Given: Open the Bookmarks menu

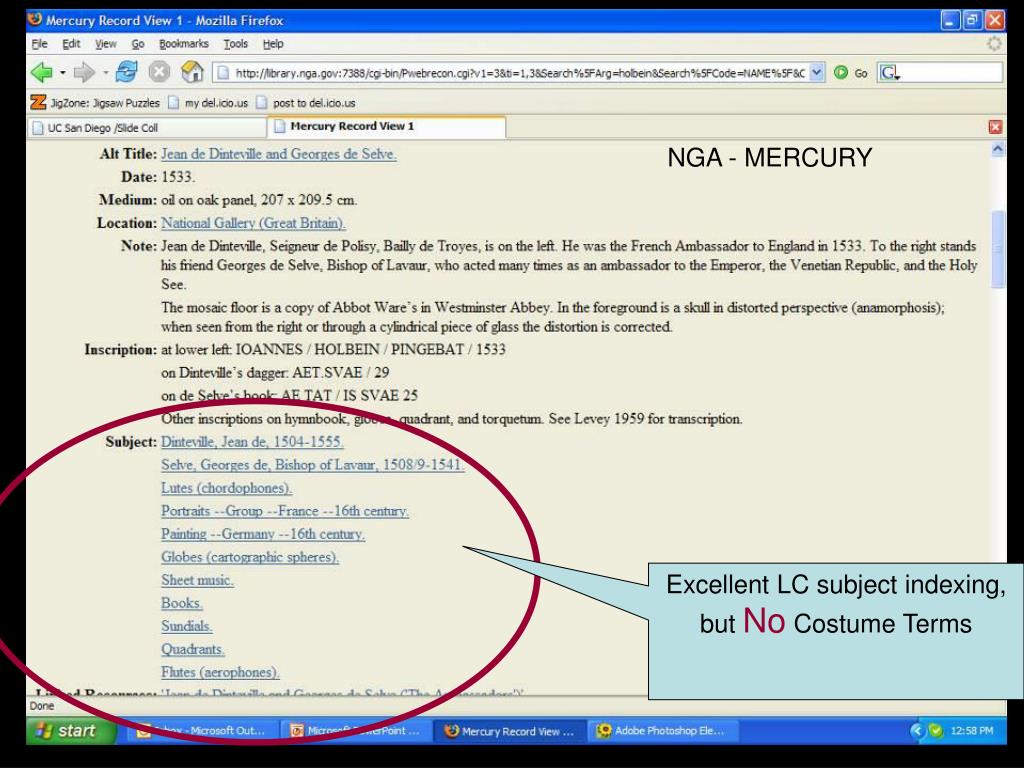Looking at the screenshot, I should 184,44.
